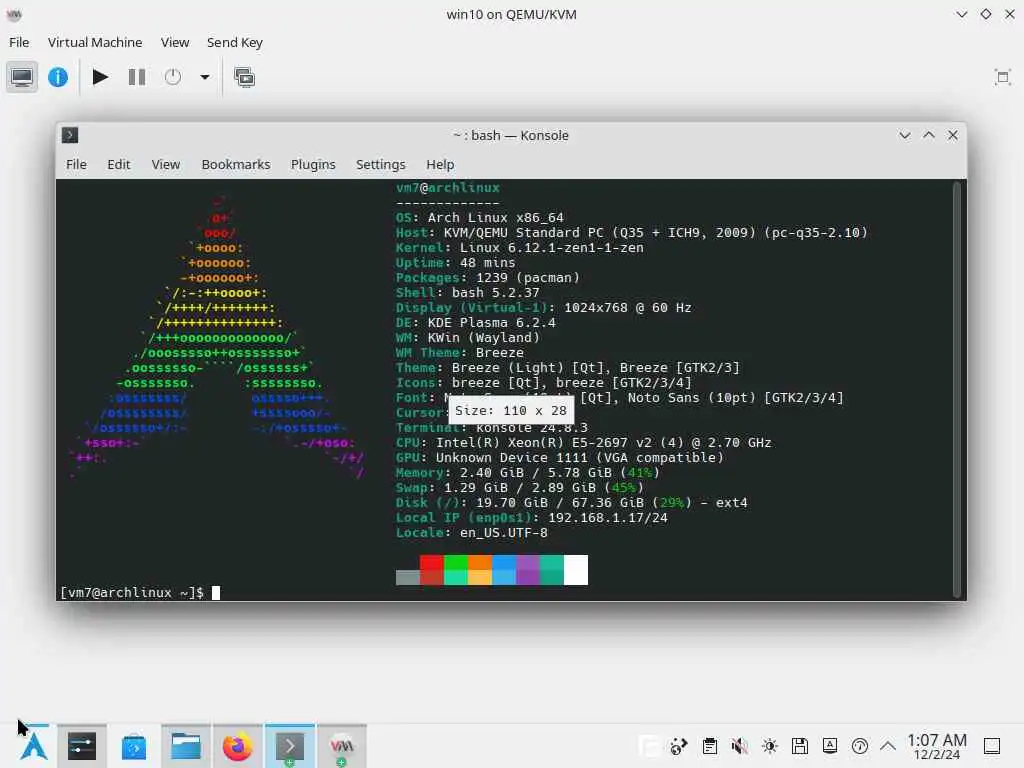Open the Virtual Machine menu
Image resolution: width=1024 pixels, height=768 pixels.
(95, 42)
